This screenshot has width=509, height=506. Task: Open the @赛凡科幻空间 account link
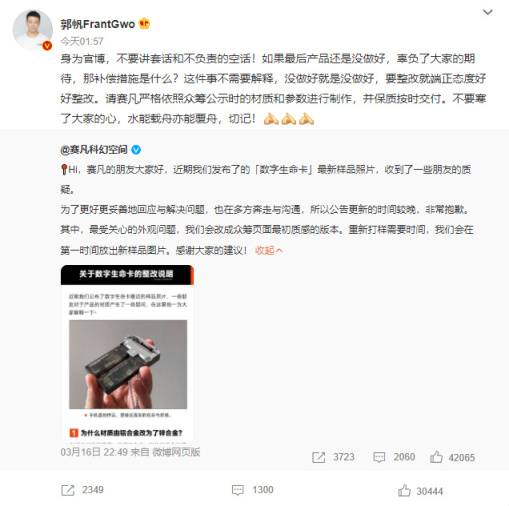pos(94,150)
